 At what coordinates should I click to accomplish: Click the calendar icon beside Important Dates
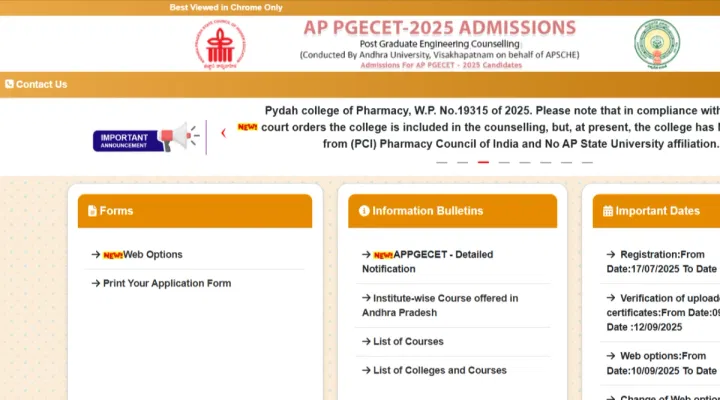[x=607, y=211]
